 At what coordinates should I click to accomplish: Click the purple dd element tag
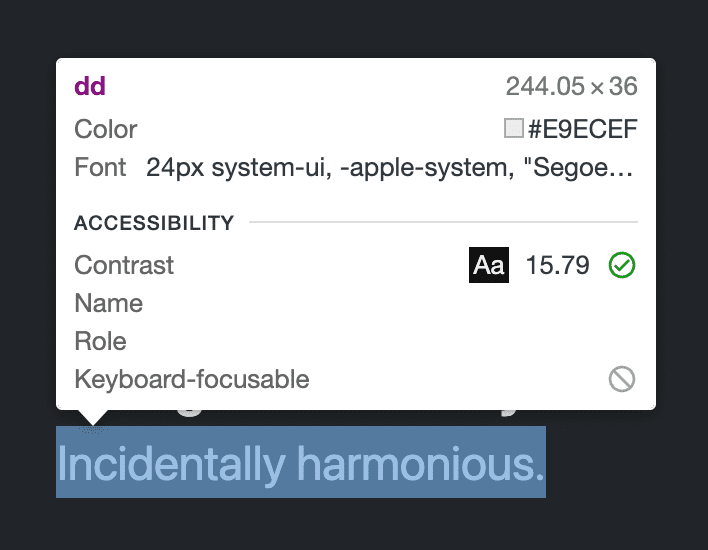click(x=90, y=86)
